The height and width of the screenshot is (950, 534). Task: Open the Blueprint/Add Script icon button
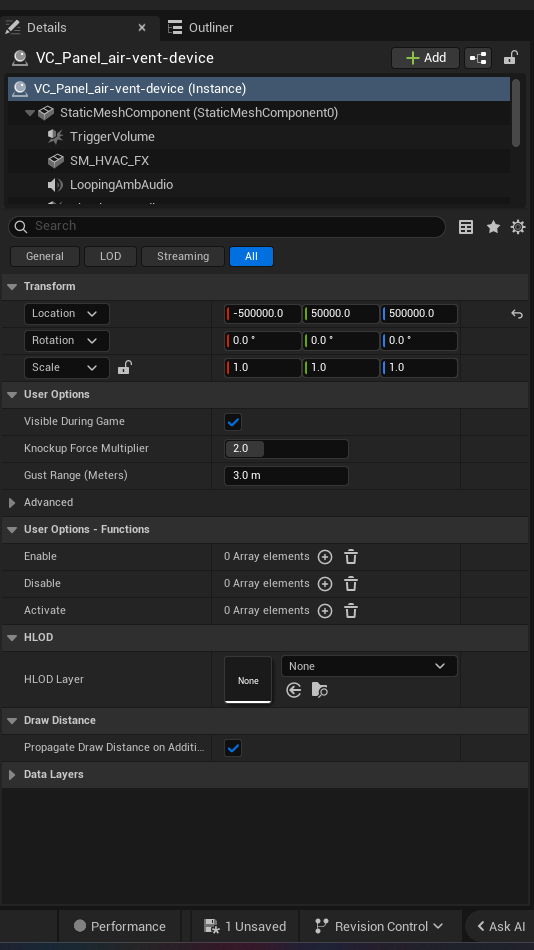pos(478,58)
